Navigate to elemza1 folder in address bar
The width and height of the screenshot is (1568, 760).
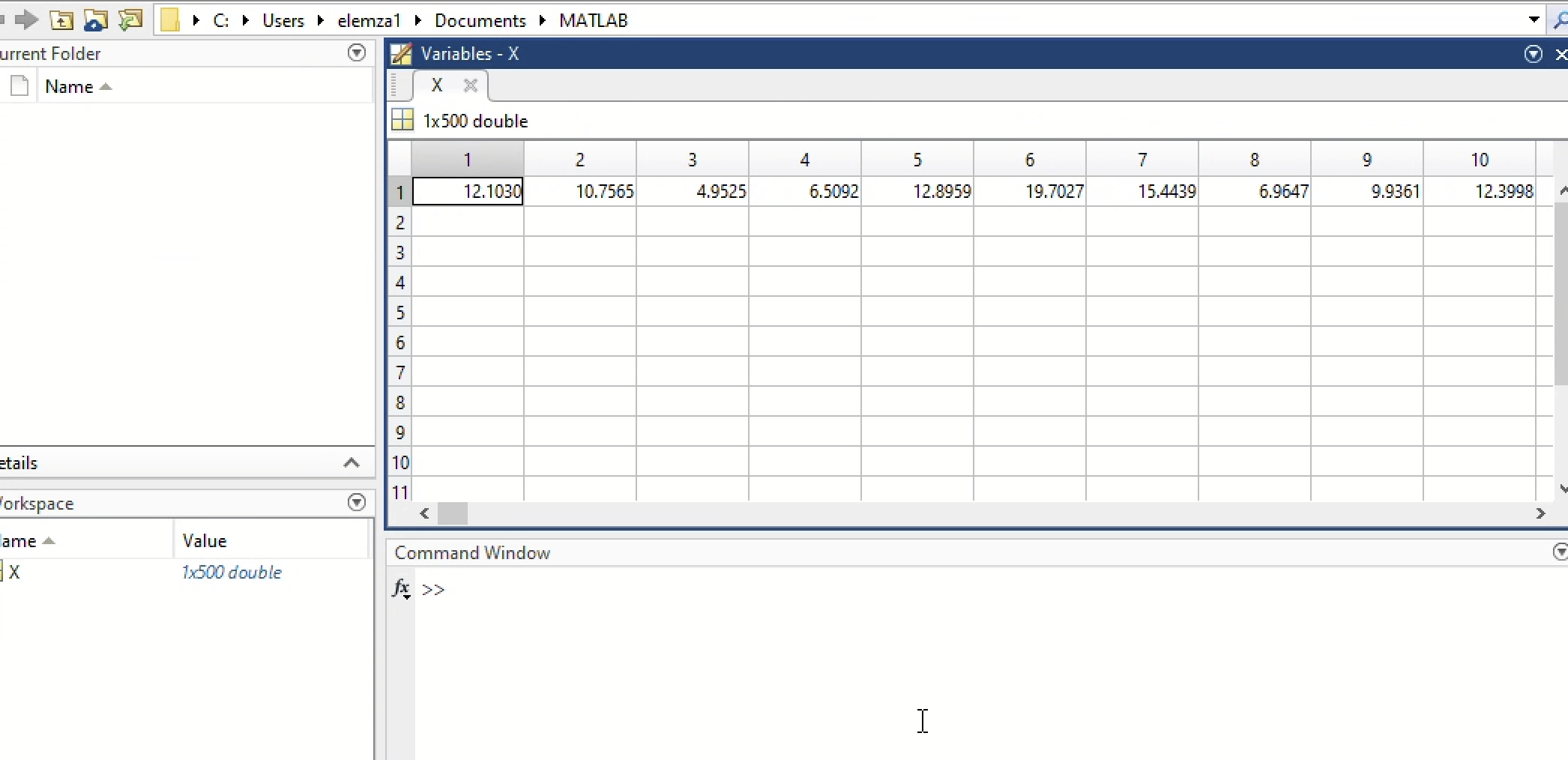click(x=370, y=20)
